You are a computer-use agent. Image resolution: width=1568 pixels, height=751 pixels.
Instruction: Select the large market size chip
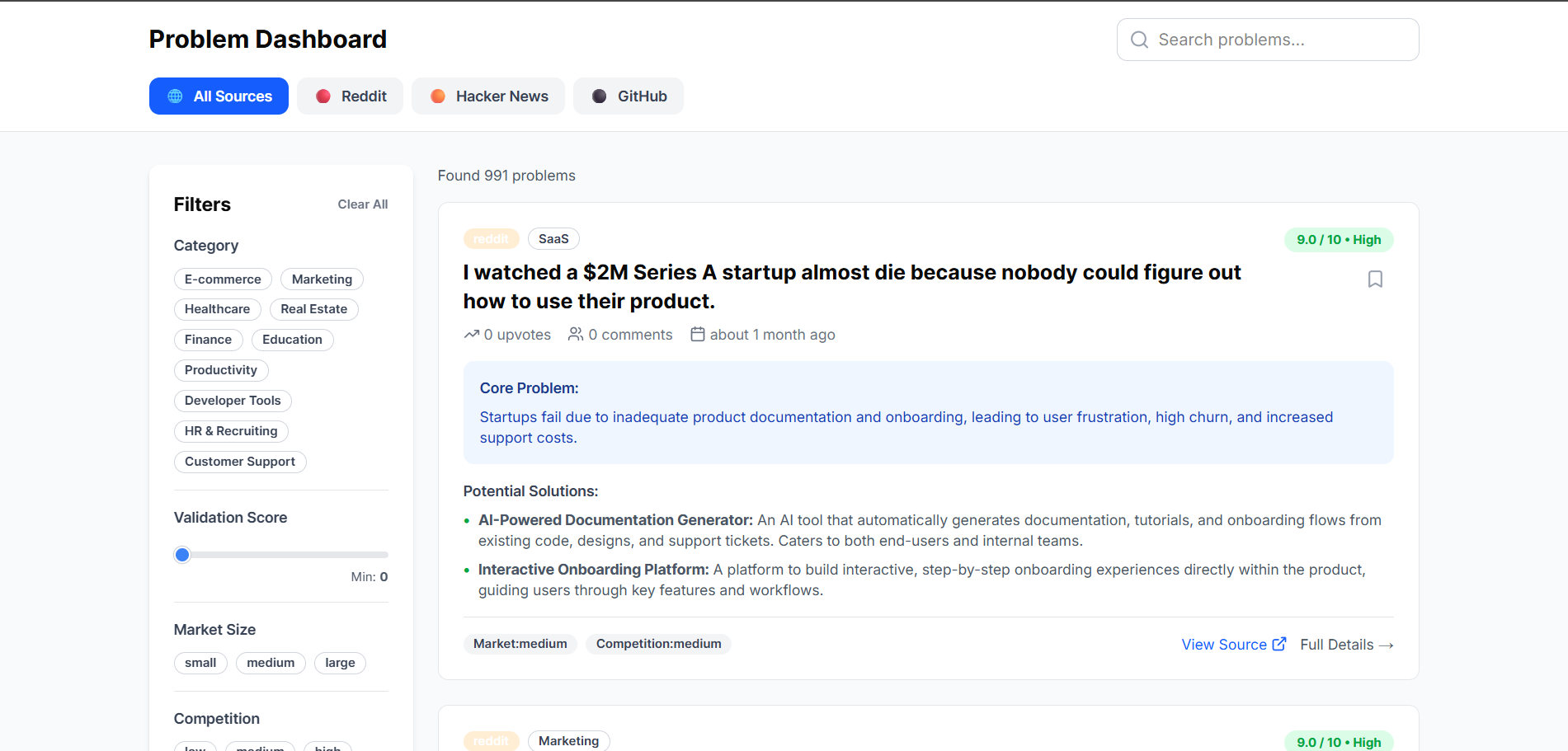(x=340, y=663)
